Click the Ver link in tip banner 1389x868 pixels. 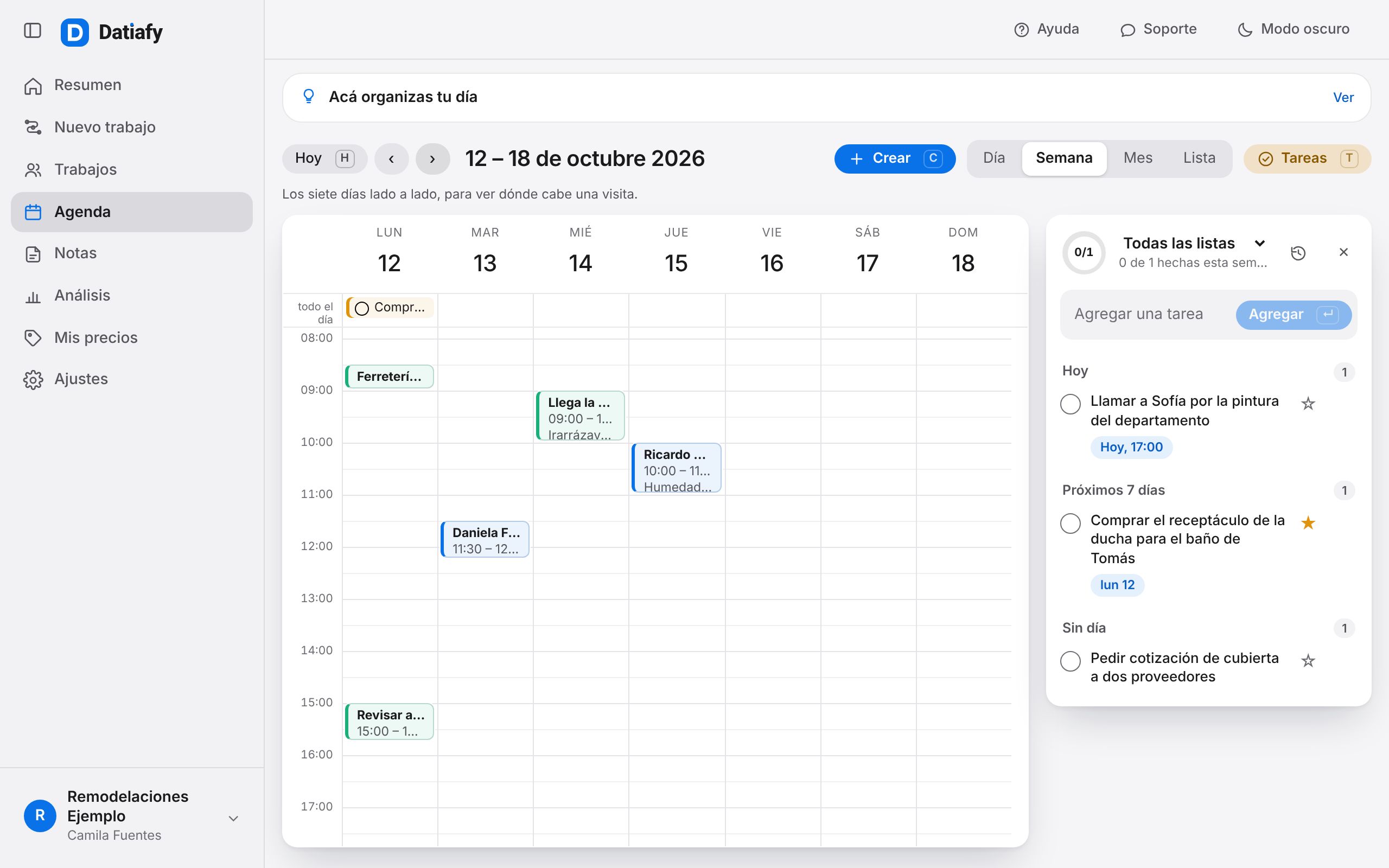pos(1343,98)
